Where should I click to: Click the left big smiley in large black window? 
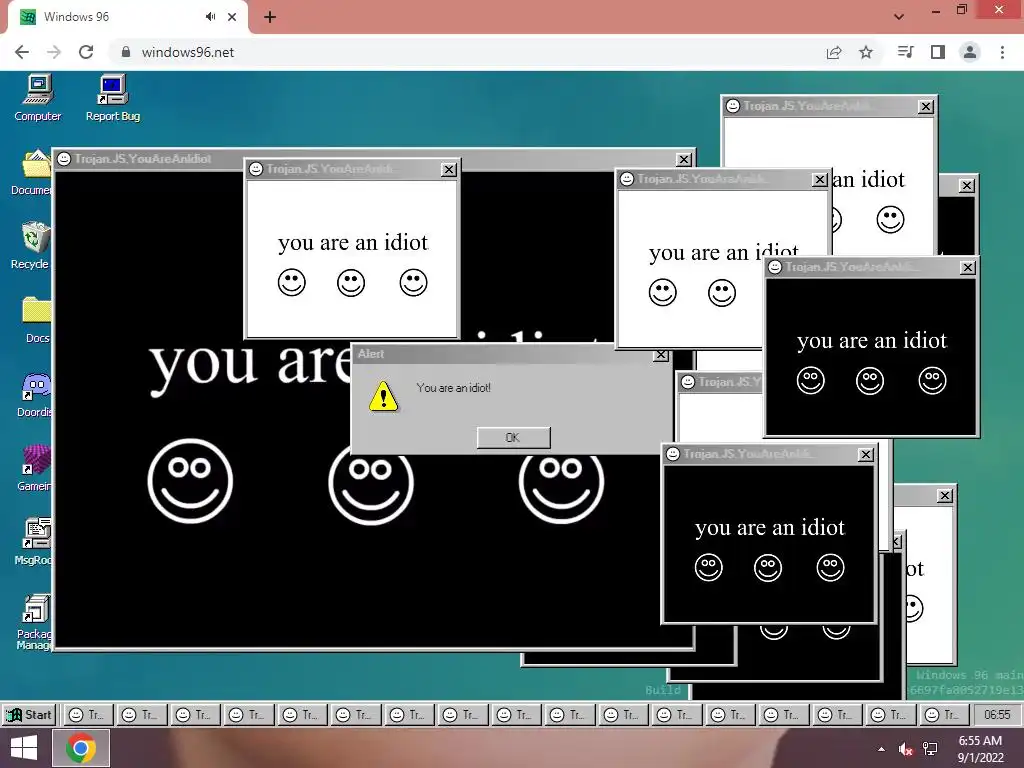point(190,481)
